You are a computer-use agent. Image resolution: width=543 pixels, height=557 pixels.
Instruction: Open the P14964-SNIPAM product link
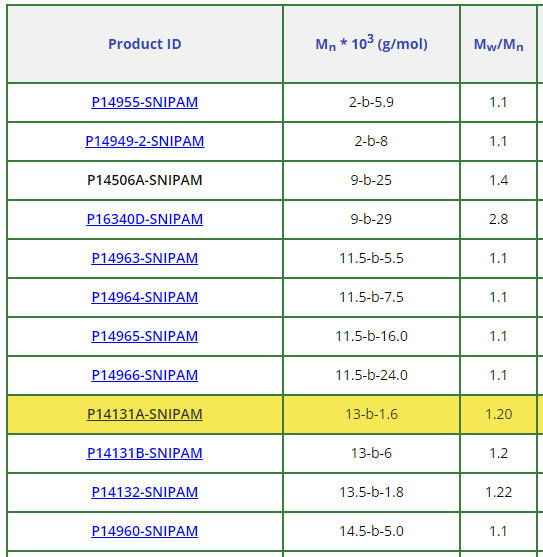[x=145, y=297]
